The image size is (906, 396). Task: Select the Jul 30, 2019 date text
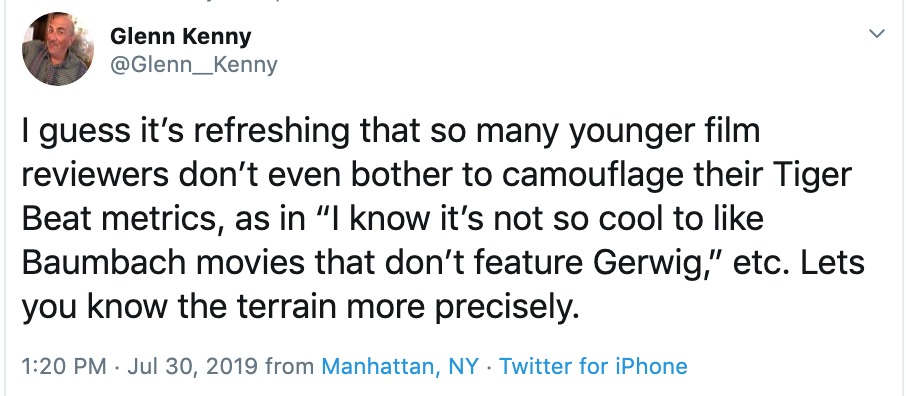coord(191,366)
